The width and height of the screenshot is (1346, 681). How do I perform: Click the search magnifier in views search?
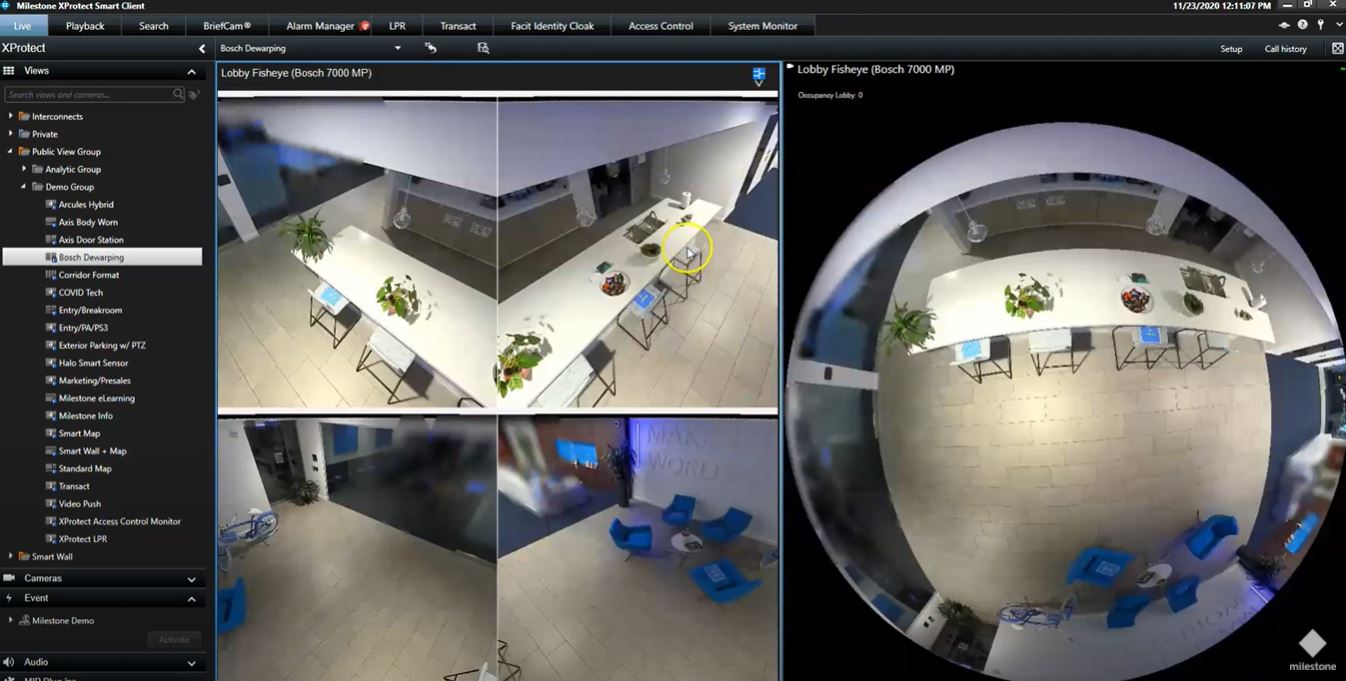coord(178,94)
